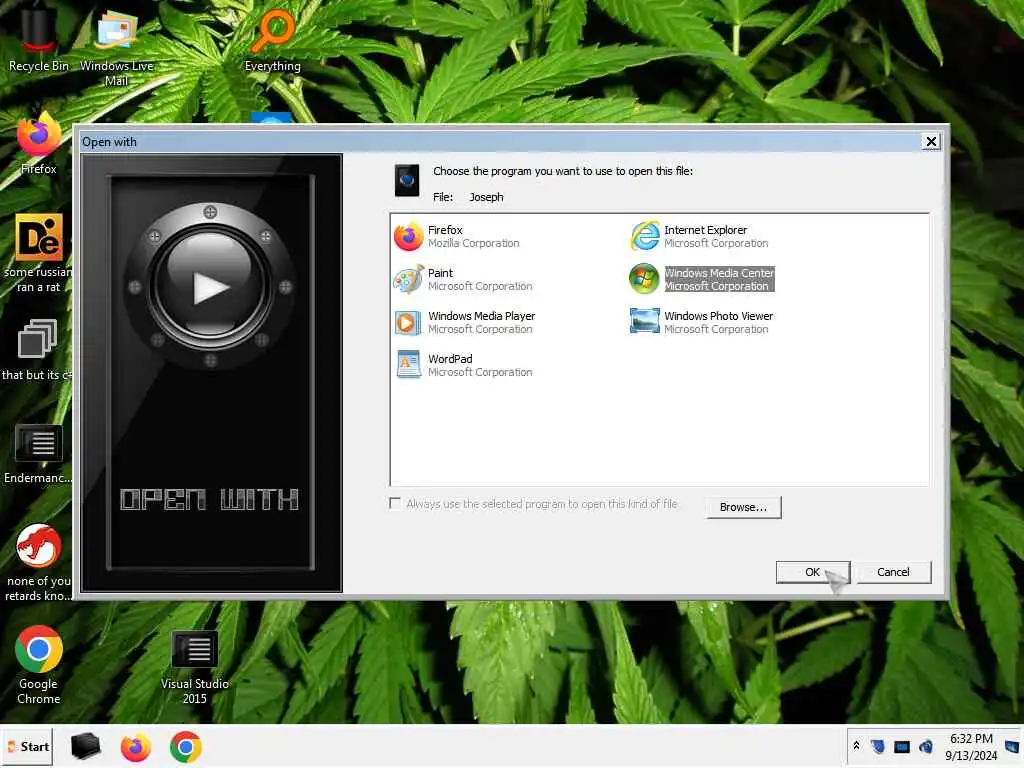Tick Always use the selected program checkbox
The image size is (1024, 768).
pyautogui.click(x=394, y=504)
